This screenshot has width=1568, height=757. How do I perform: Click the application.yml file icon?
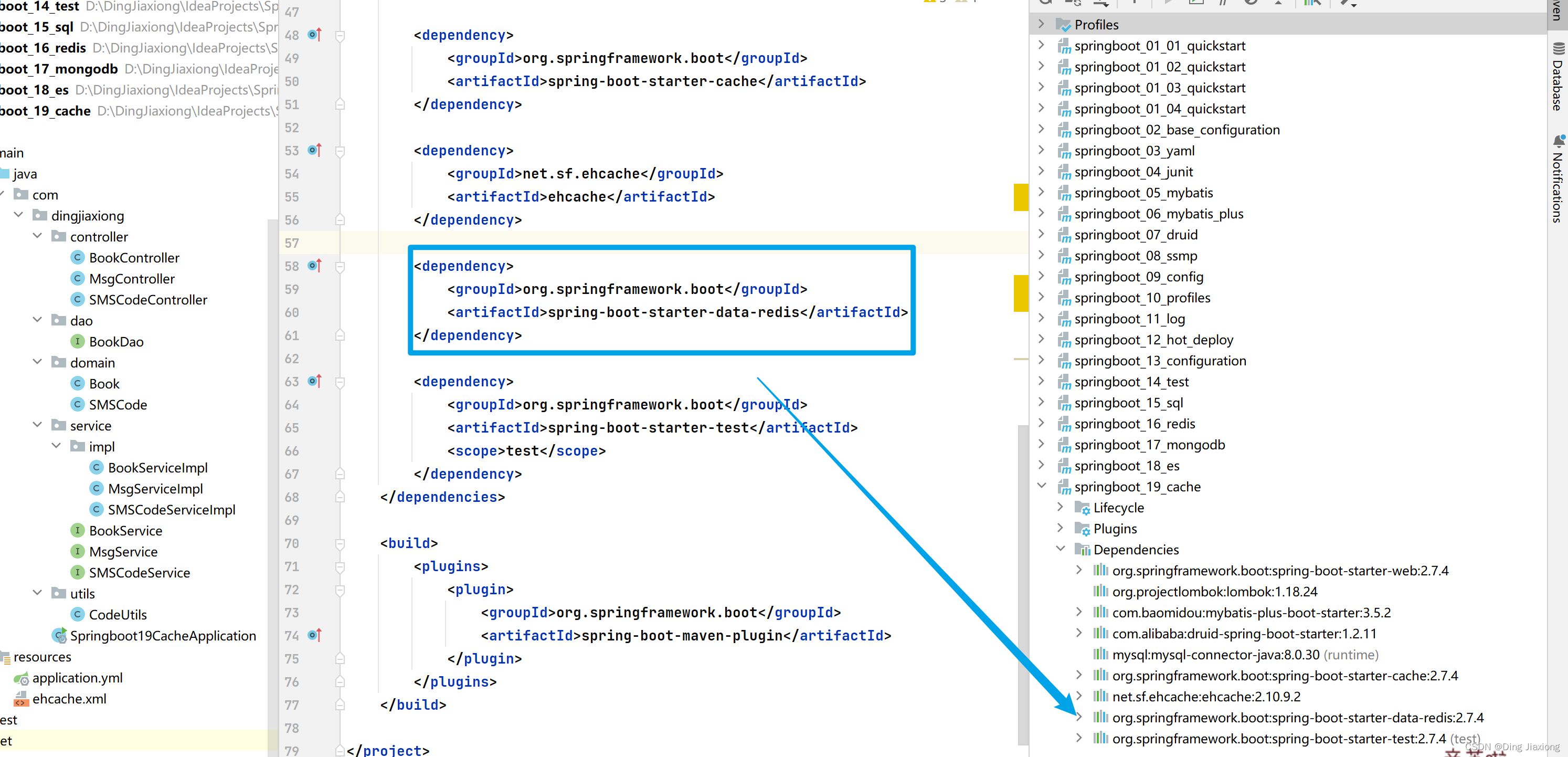(x=22, y=678)
